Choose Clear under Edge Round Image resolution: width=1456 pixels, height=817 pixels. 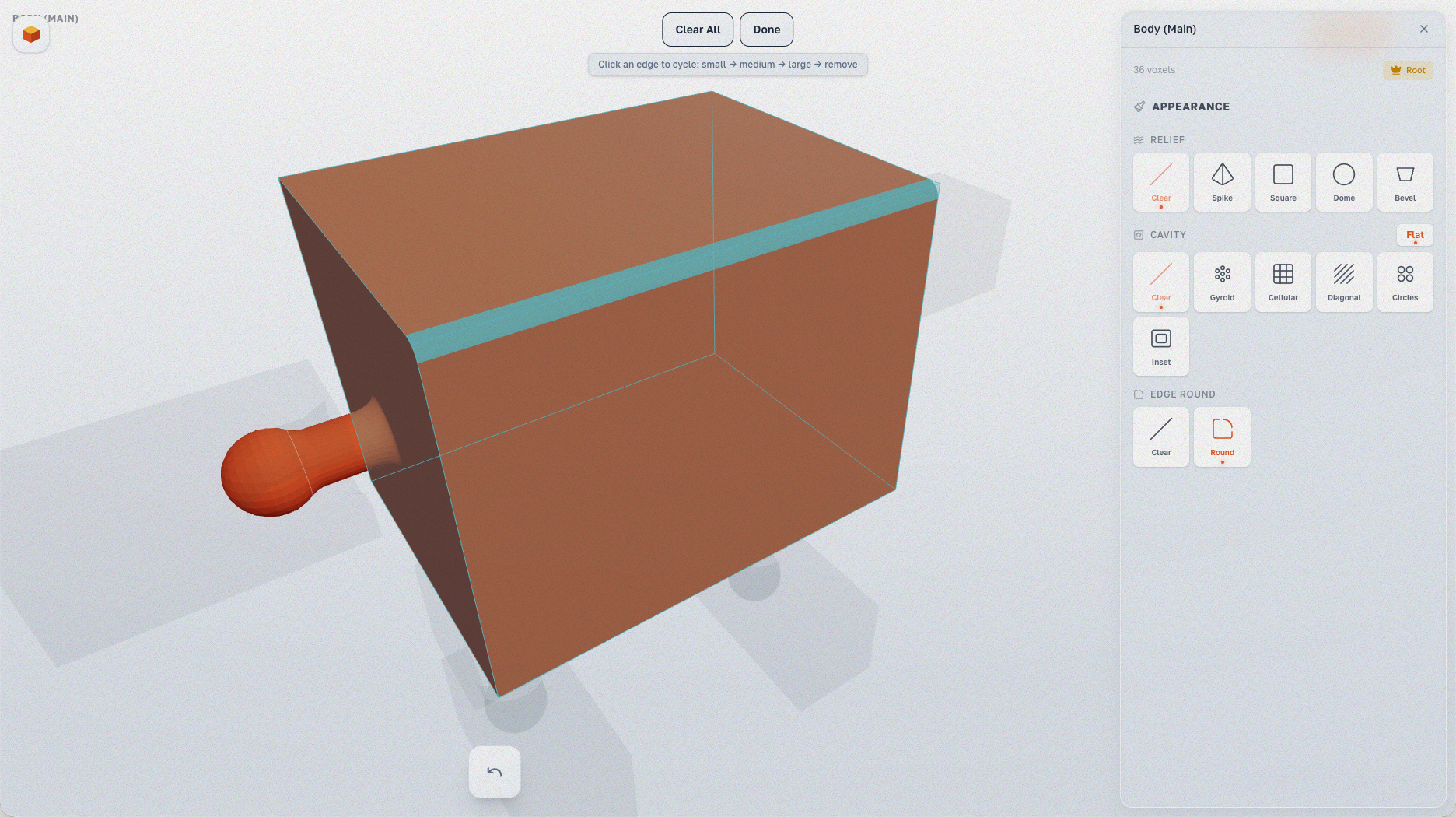point(1161,437)
